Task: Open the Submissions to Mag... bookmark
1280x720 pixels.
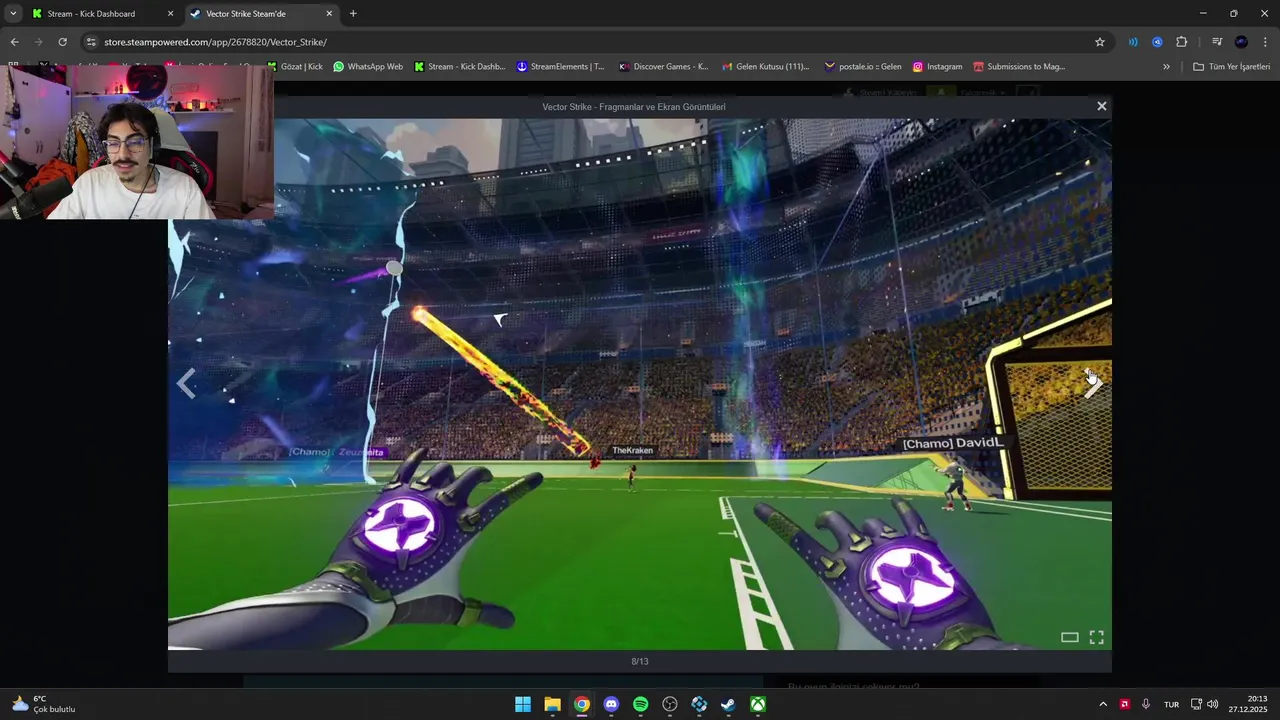Action: tap(1019, 67)
